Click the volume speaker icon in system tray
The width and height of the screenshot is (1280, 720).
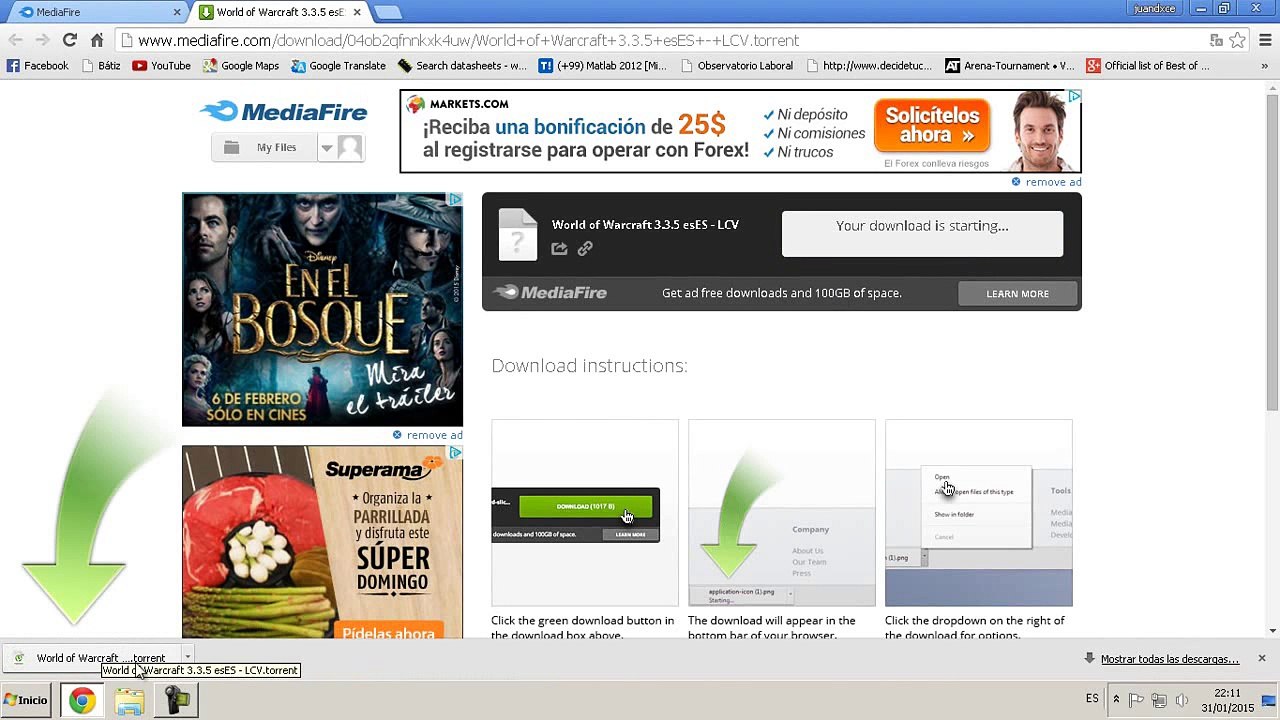[1182, 700]
